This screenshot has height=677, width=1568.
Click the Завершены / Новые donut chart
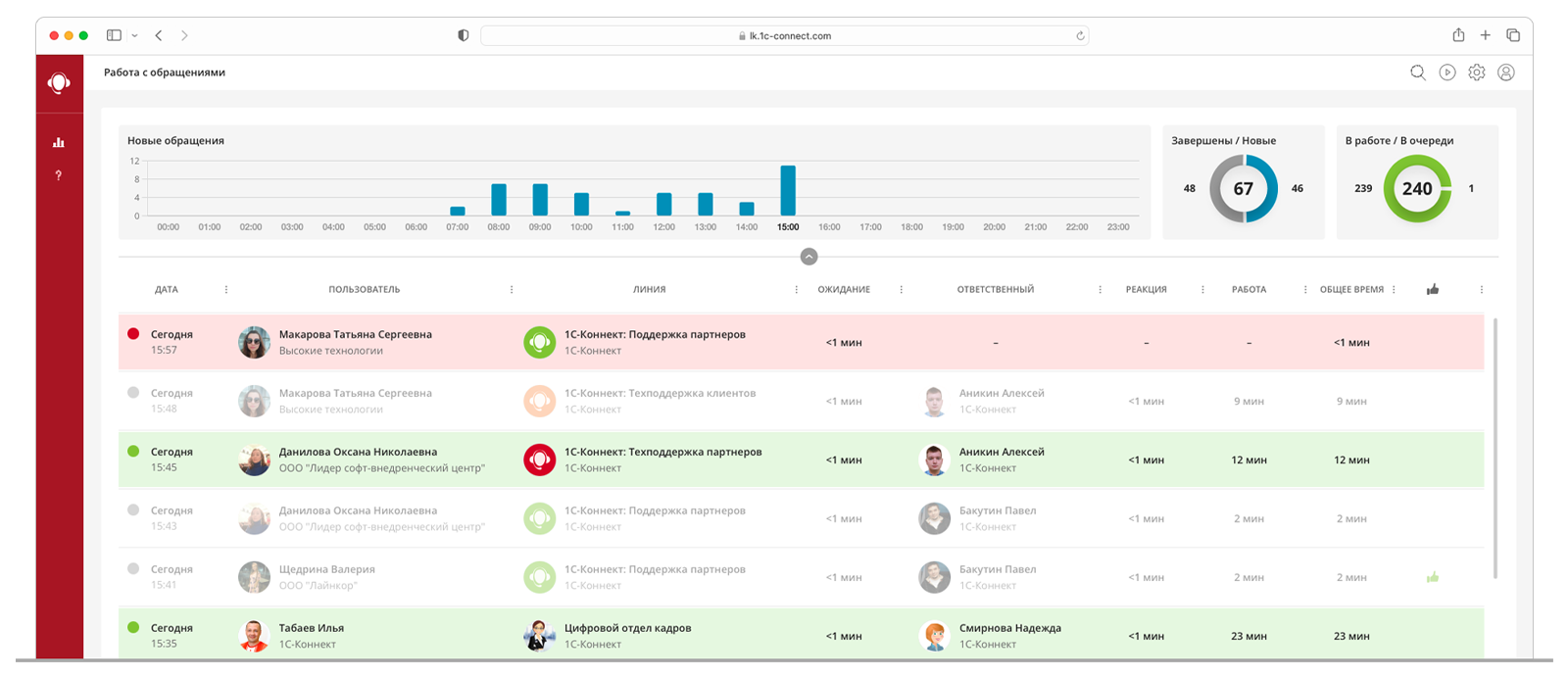point(1243,189)
